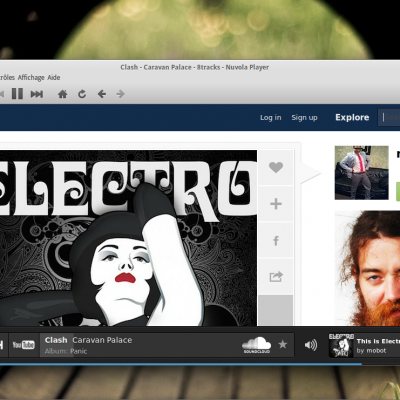Share the mix on Facebook
The height and width of the screenshot is (400, 400).
tap(276, 240)
